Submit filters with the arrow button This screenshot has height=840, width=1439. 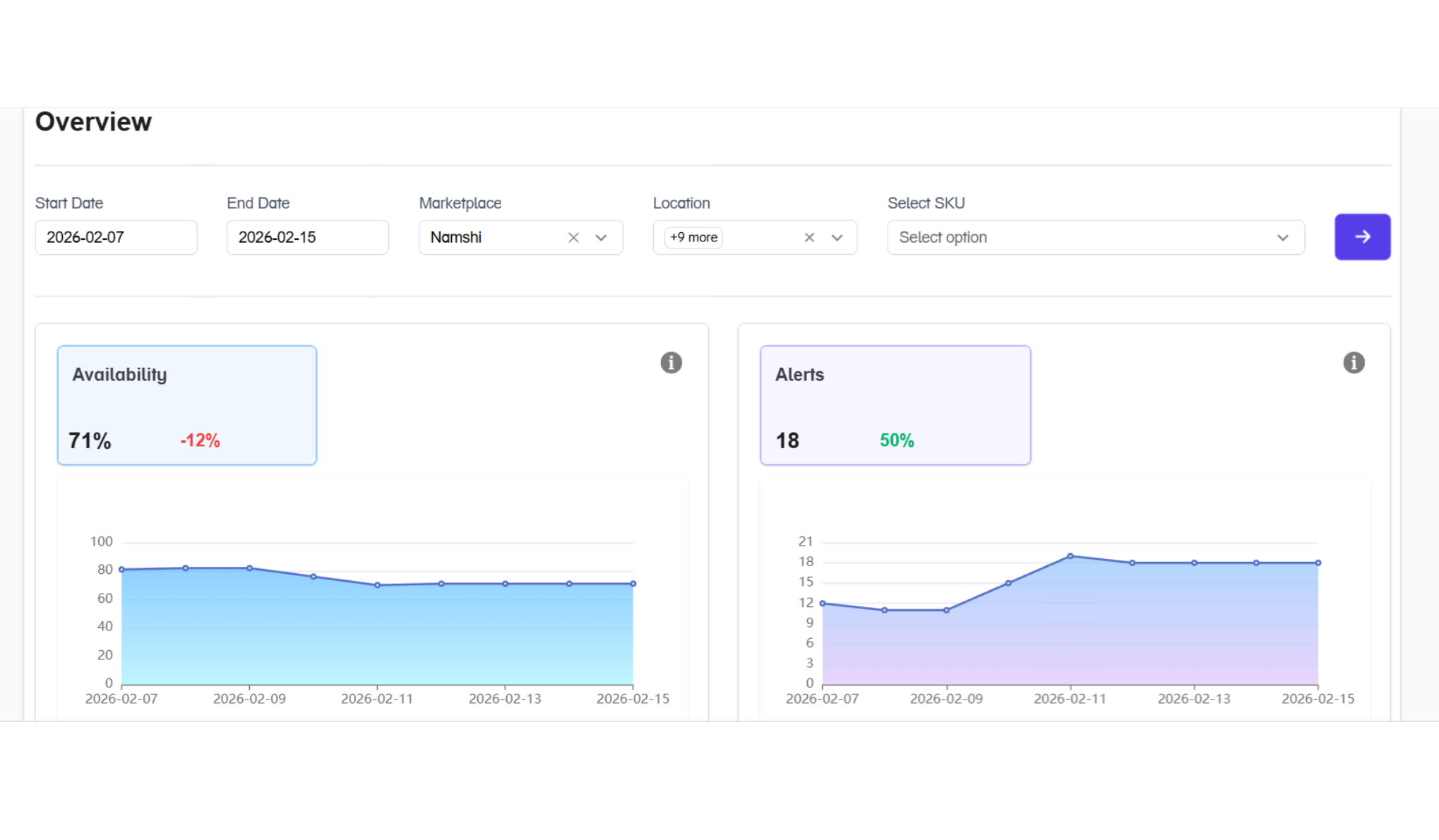point(1362,237)
